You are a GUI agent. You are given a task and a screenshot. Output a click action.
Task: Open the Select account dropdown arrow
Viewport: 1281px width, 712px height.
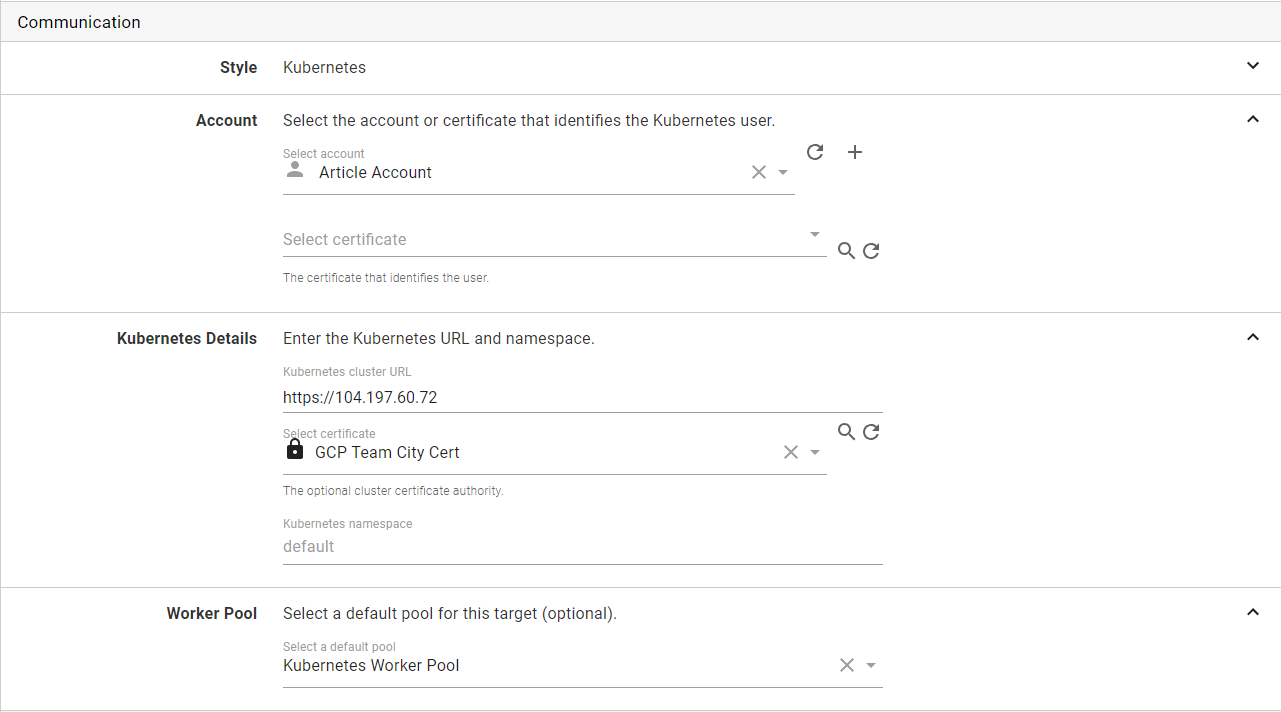tap(783, 173)
